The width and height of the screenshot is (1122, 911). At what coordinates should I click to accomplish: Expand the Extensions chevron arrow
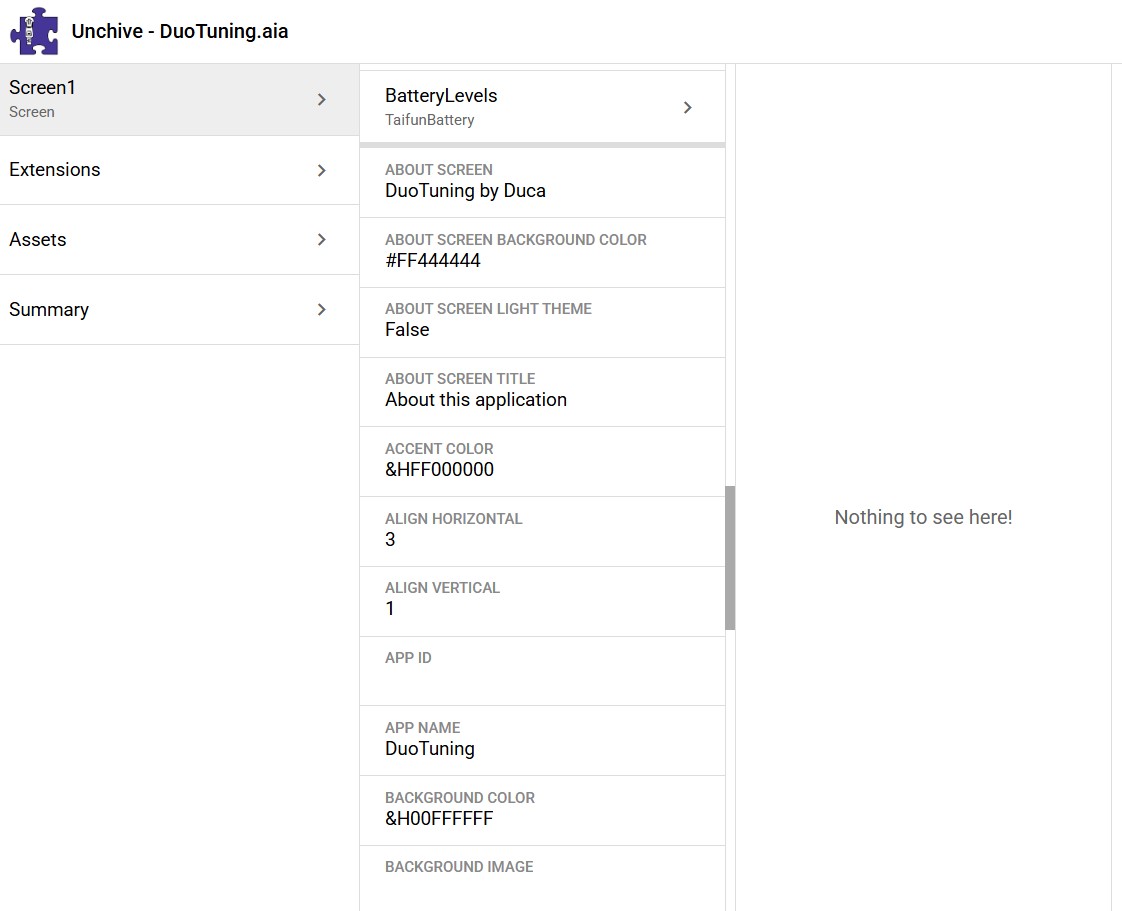click(322, 171)
